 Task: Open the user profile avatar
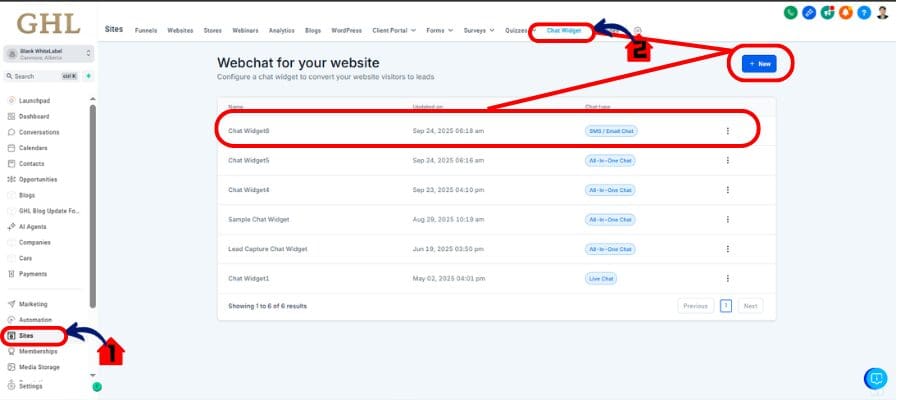click(882, 13)
